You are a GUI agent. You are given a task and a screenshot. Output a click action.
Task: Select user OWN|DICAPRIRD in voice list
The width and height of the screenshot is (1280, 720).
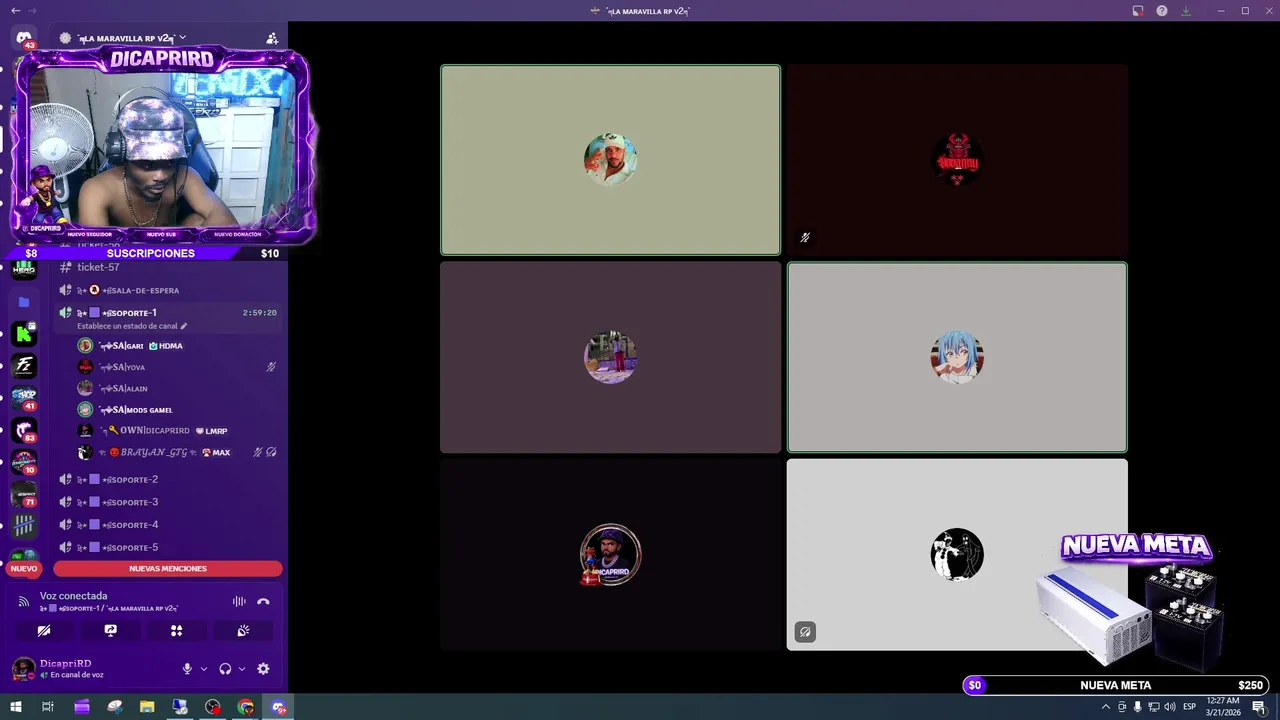177,430
